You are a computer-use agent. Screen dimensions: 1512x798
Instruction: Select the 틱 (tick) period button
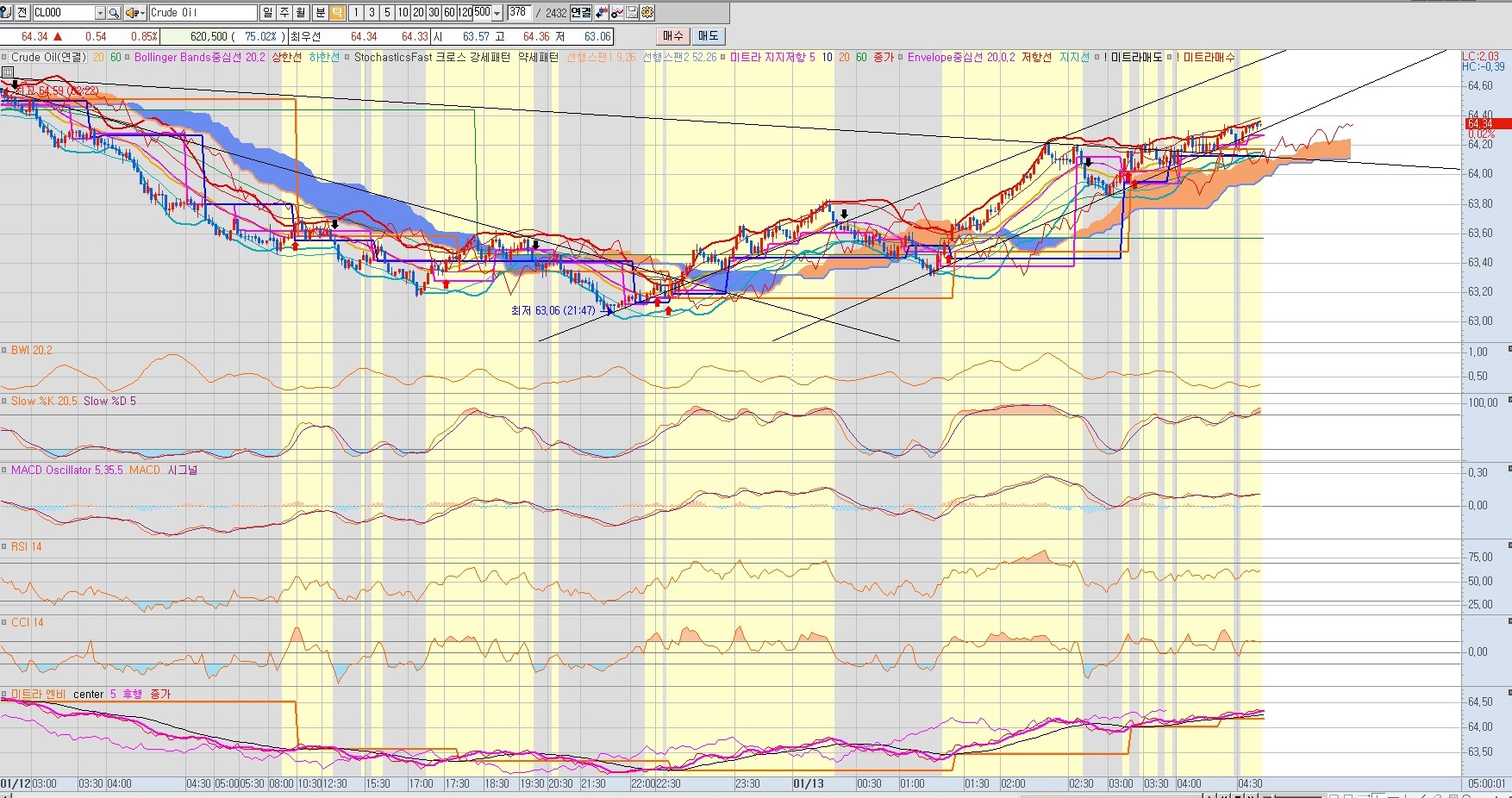click(x=337, y=12)
